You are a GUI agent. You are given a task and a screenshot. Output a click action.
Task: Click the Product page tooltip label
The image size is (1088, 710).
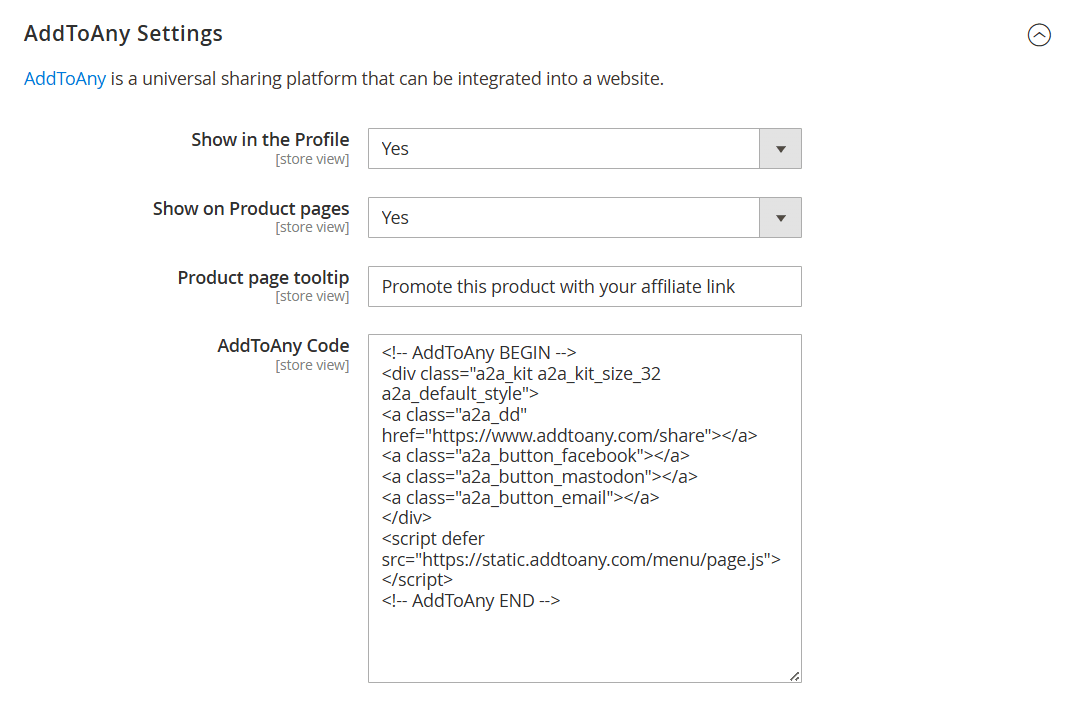[x=263, y=277]
